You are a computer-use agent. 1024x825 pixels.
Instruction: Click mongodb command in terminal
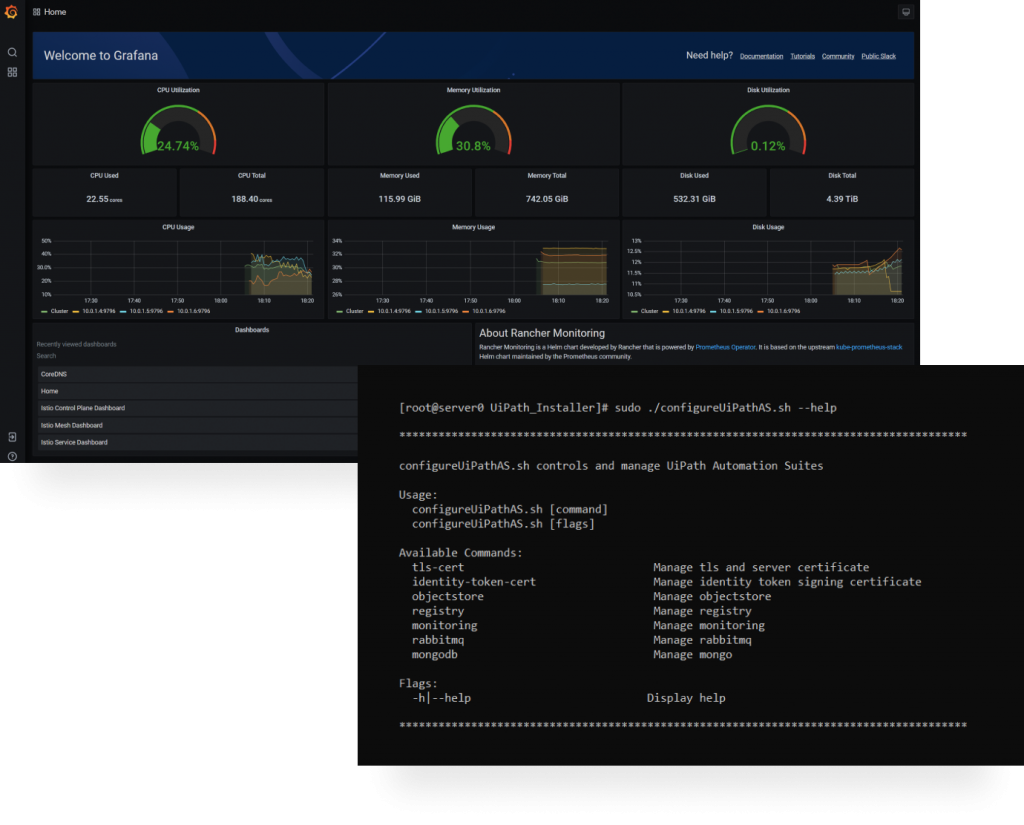click(x=434, y=655)
